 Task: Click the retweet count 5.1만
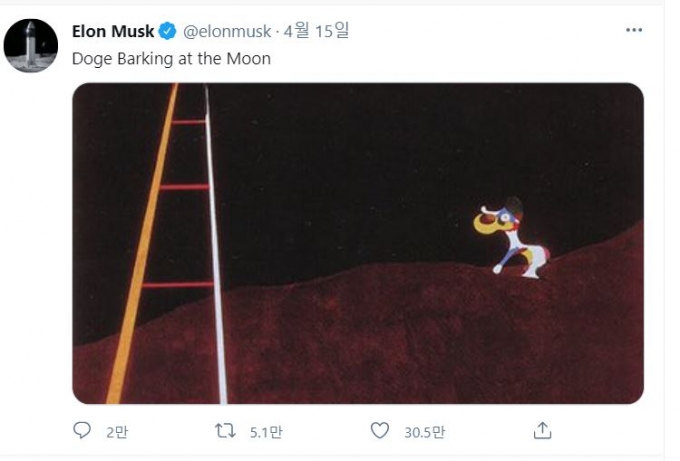[x=265, y=432]
